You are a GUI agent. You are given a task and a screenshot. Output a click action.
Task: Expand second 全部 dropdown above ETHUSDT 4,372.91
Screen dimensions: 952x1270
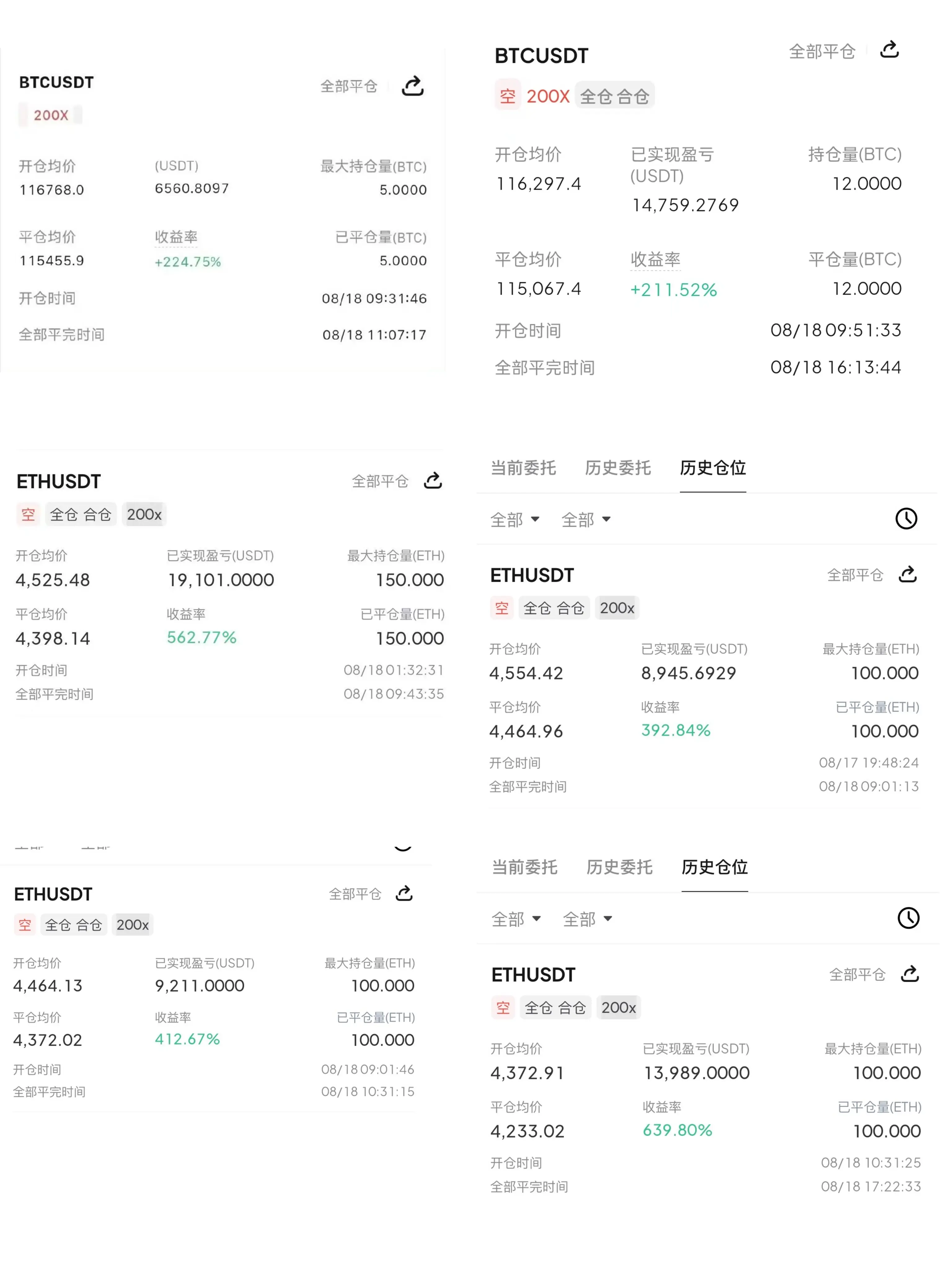(587, 919)
